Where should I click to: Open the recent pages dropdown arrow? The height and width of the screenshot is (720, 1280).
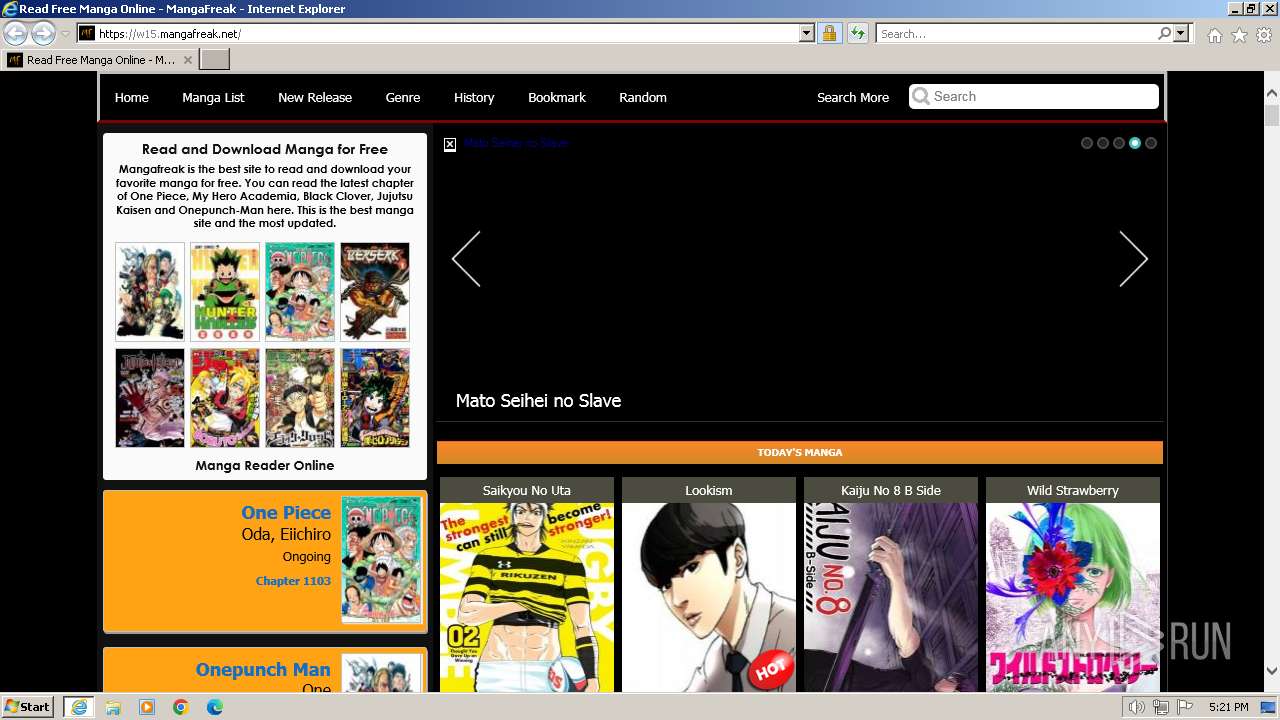coord(65,34)
